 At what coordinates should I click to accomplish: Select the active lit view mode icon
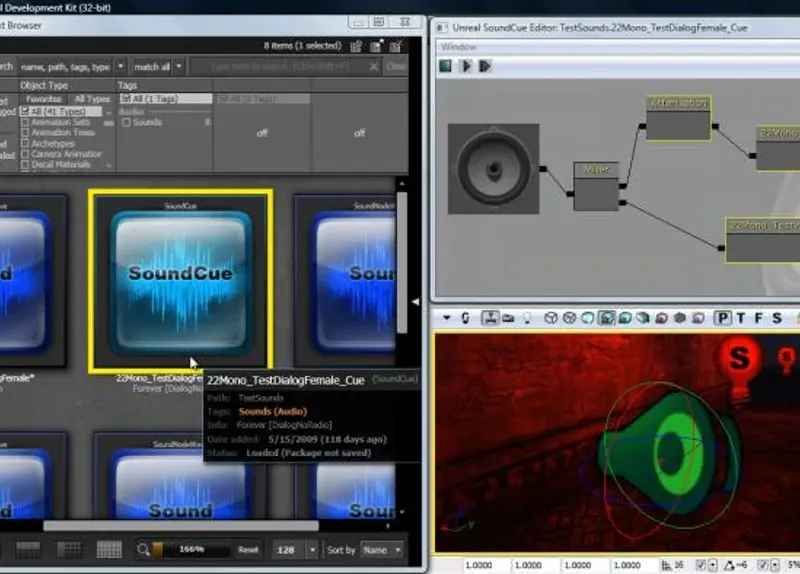tap(606, 318)
